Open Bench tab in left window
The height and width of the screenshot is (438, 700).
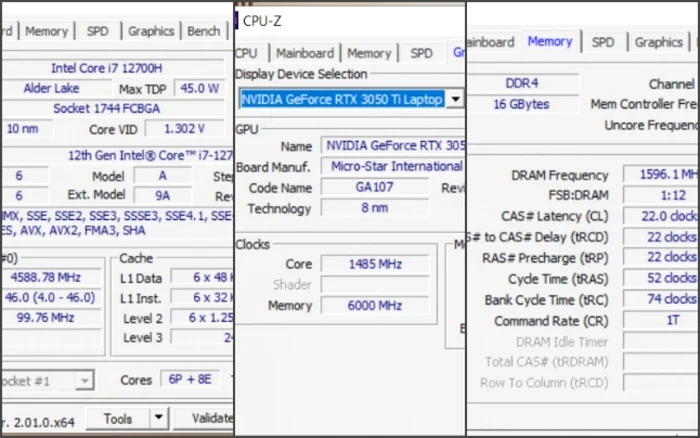tap(204, 31)
